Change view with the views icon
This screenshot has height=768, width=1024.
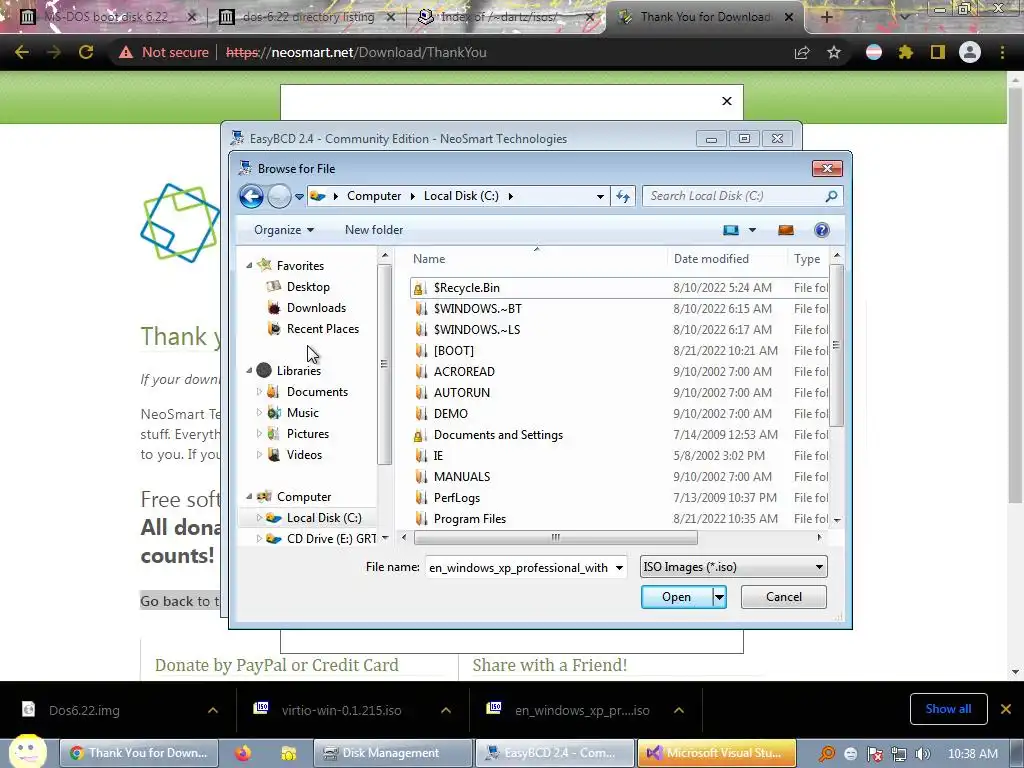(731, 230)
